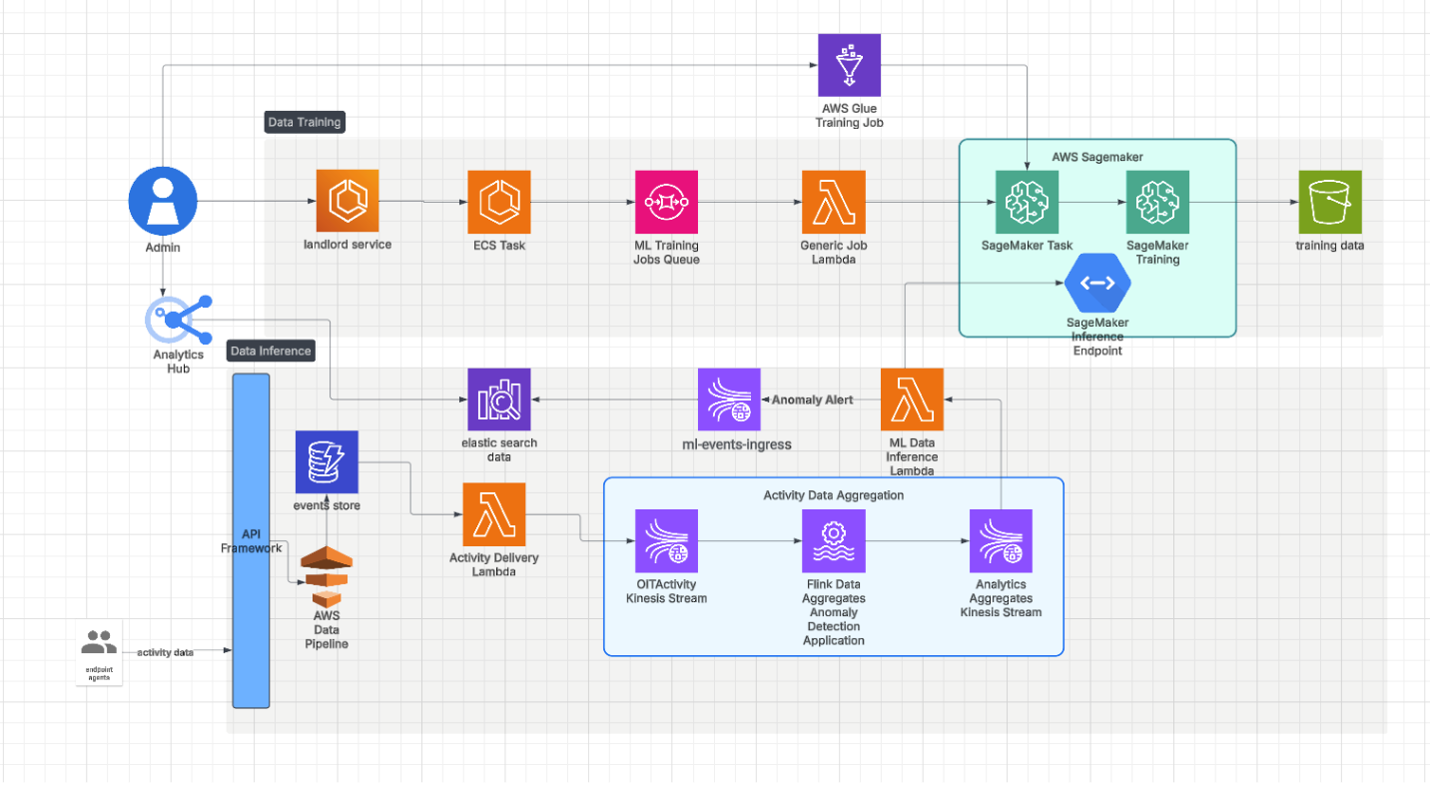Click the SageMaker Training icon

(x=1157, y=200)
